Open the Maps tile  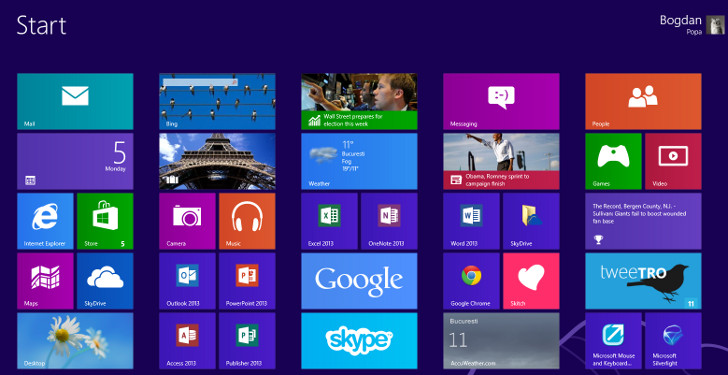45,281
